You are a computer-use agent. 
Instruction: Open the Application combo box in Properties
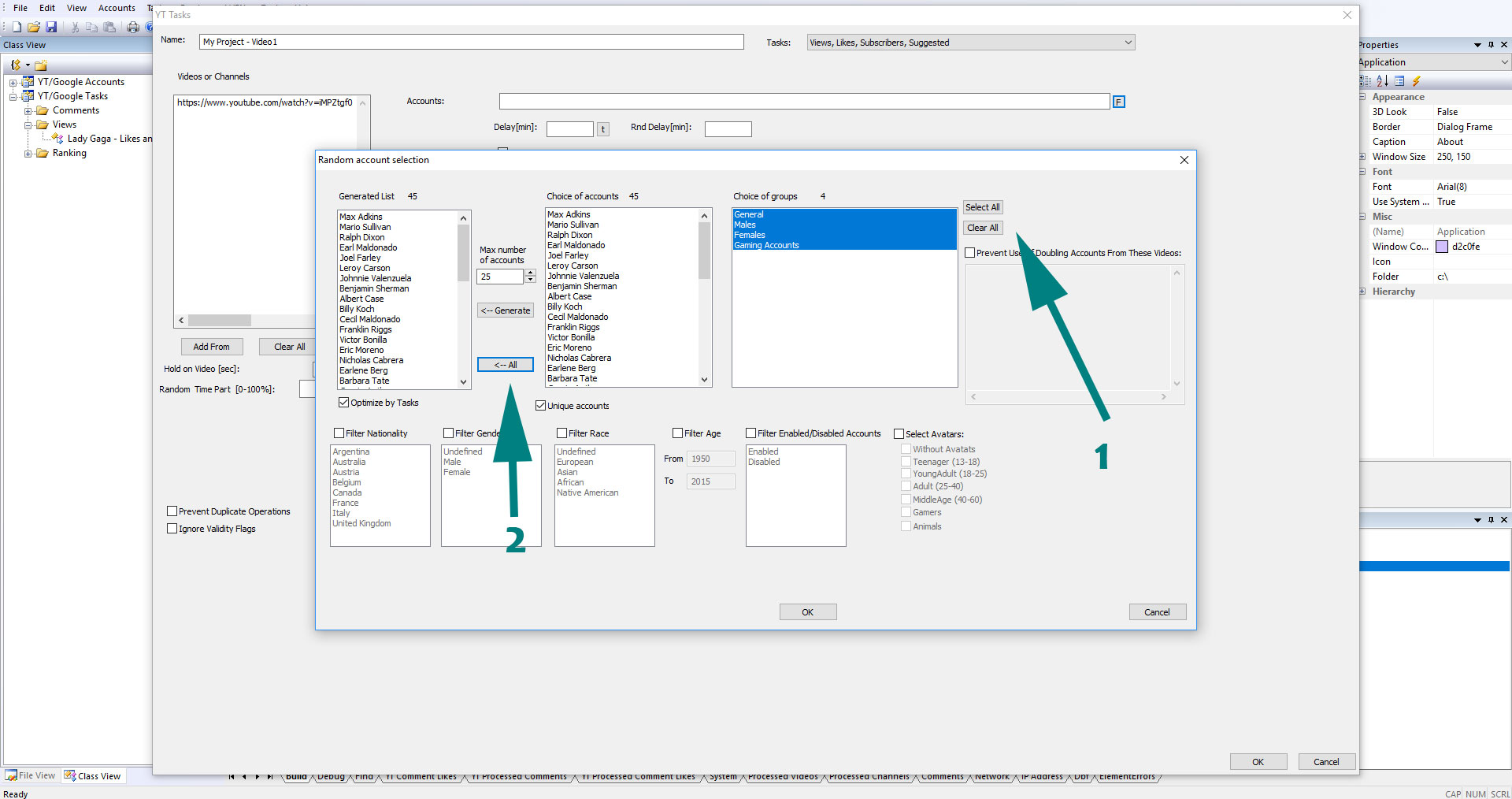(1504, 62)
